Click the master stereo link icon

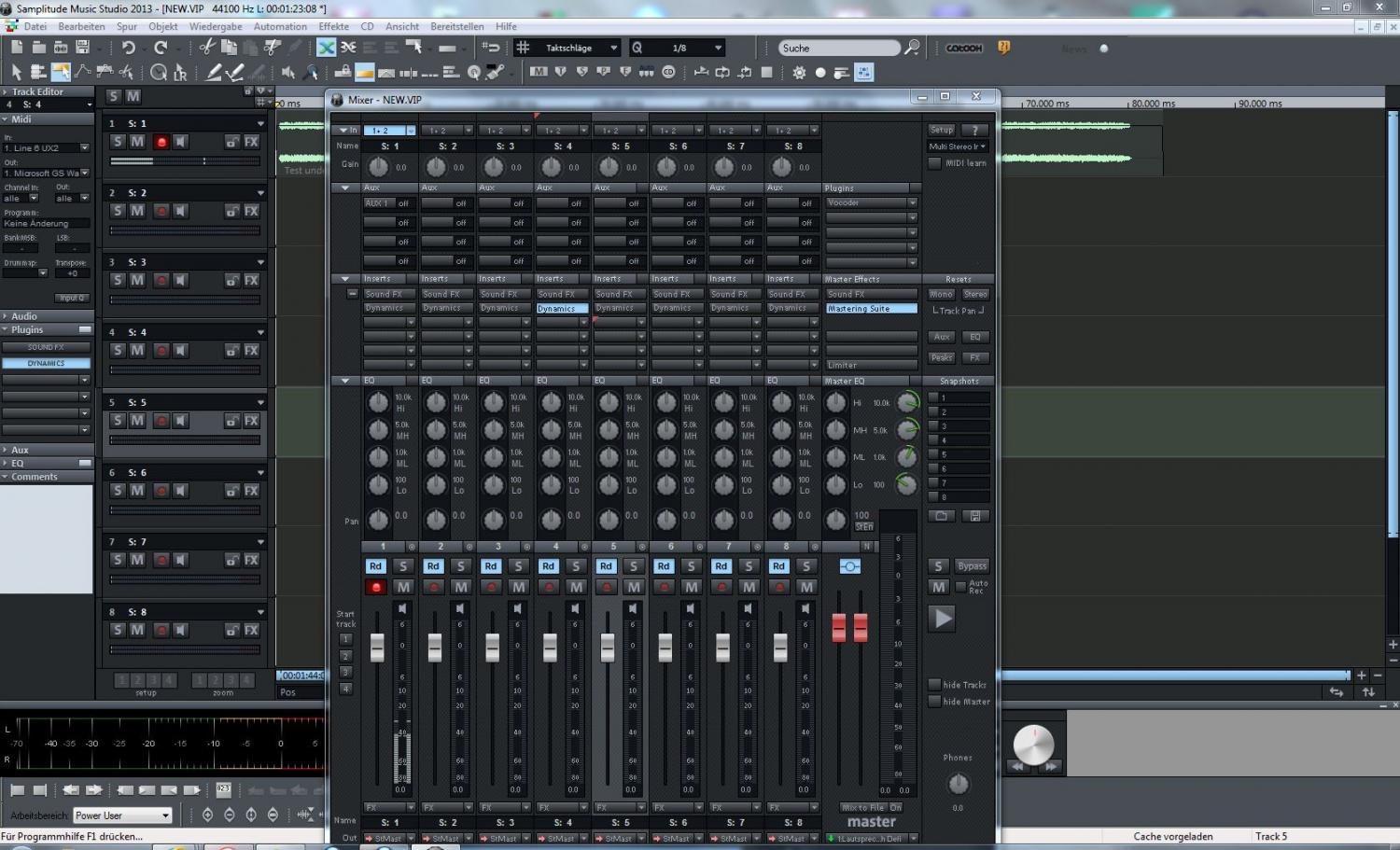pyautogui.click(x=849, y=566)
